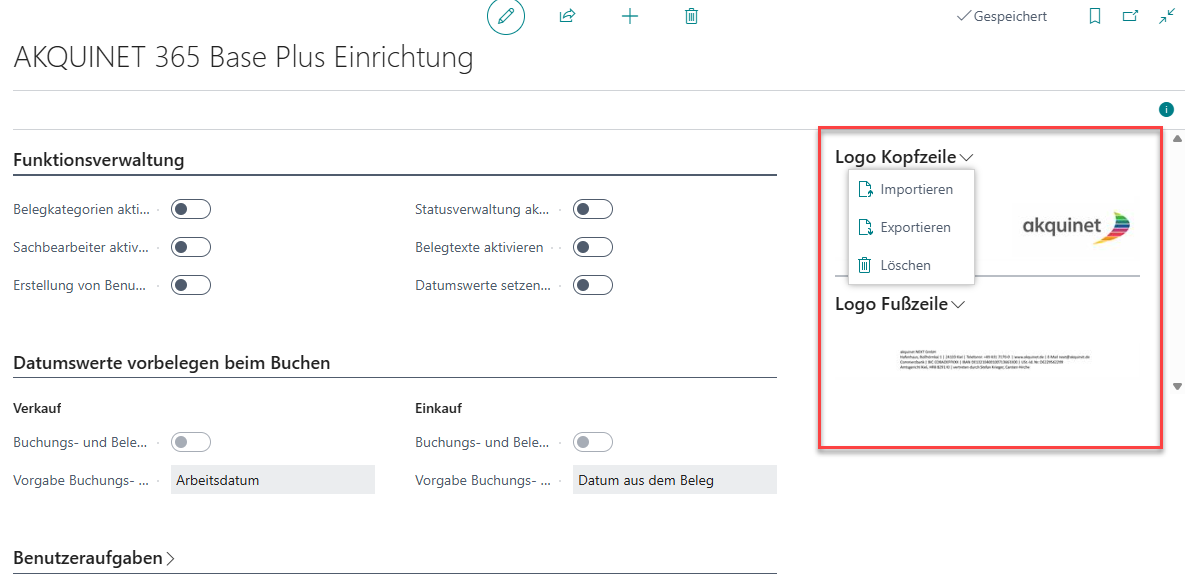Click the bookmark icon

(x=1095, y=16)
